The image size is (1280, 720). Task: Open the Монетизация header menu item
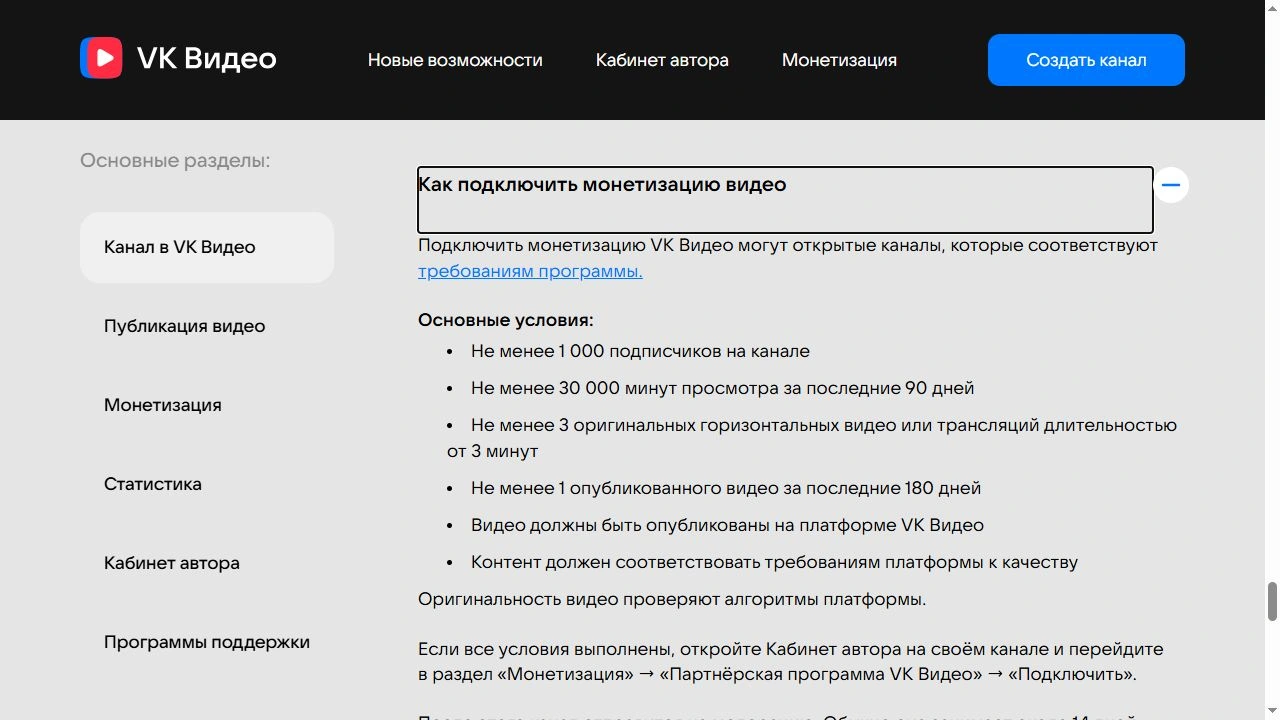click(x=839, y=60)
